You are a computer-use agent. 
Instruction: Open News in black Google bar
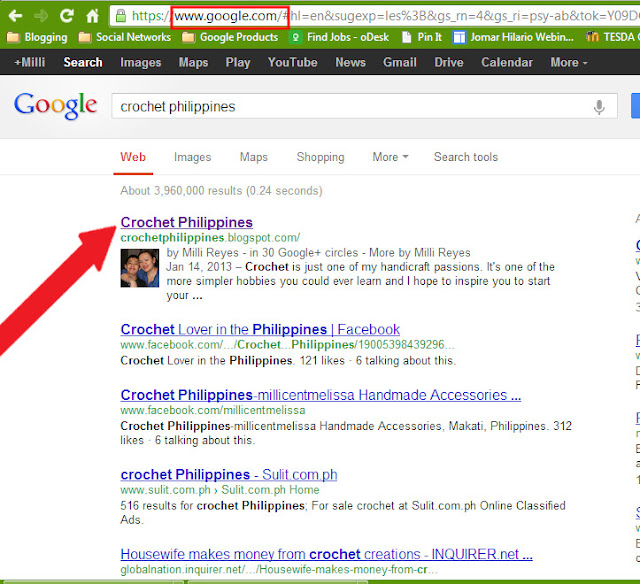350,62
